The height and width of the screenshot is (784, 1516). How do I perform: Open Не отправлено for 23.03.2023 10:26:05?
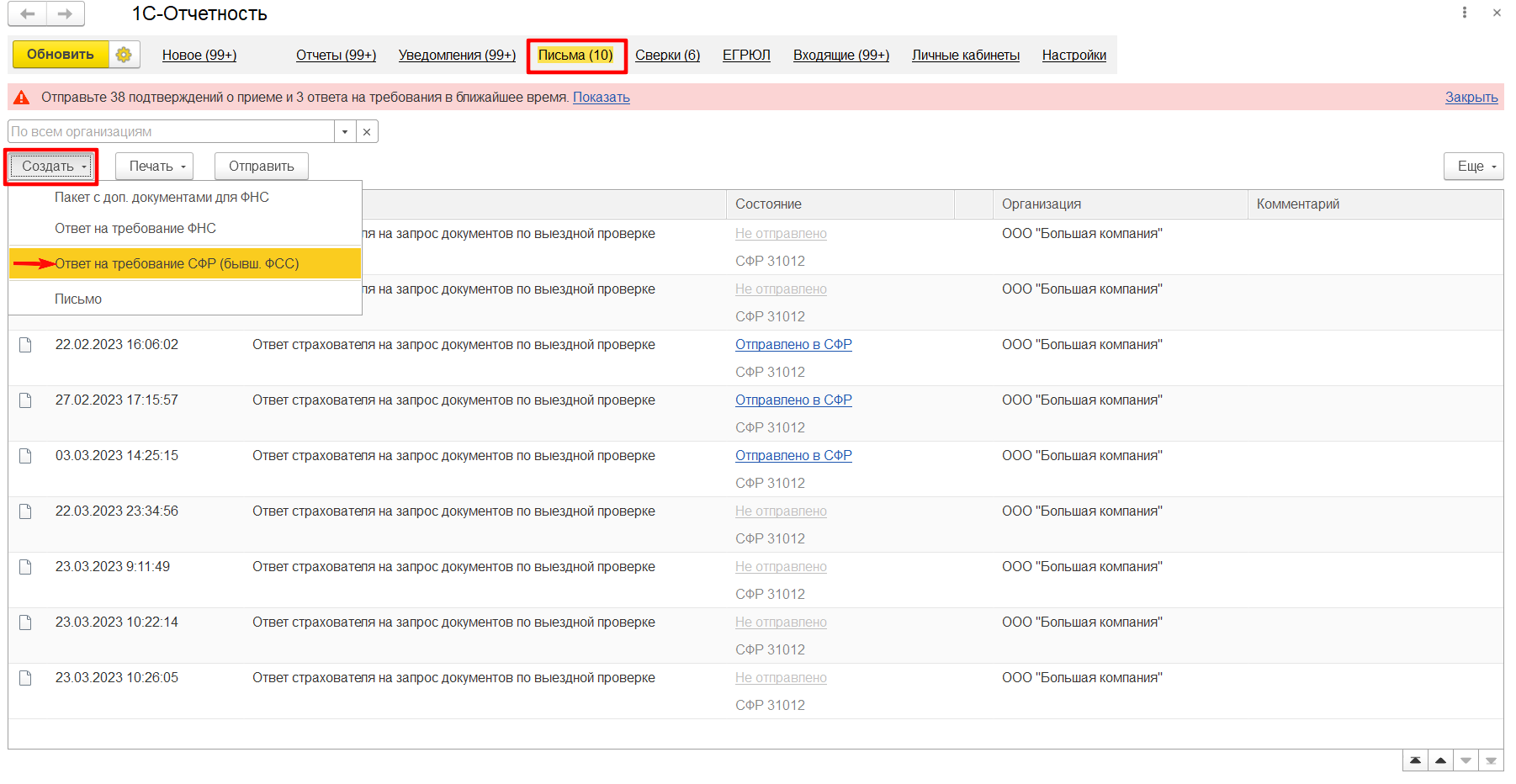click(x=781, y=678)
